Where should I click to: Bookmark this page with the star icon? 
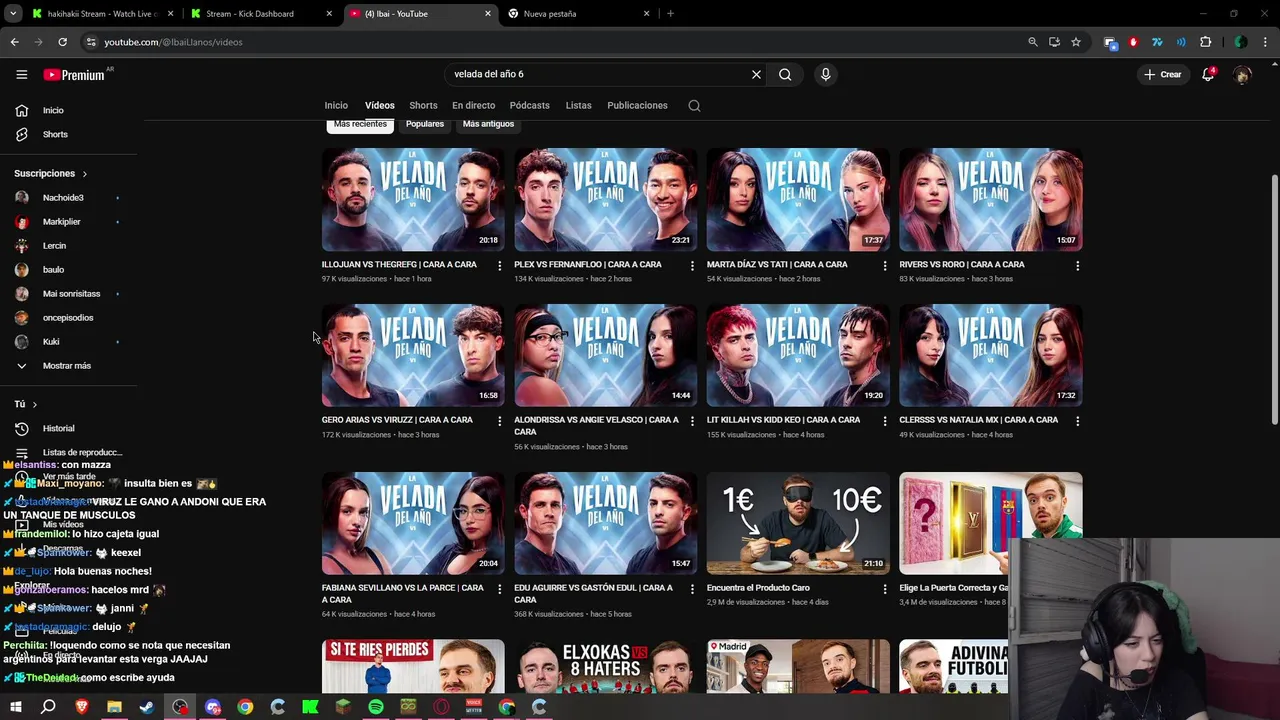pos(1076,42)
